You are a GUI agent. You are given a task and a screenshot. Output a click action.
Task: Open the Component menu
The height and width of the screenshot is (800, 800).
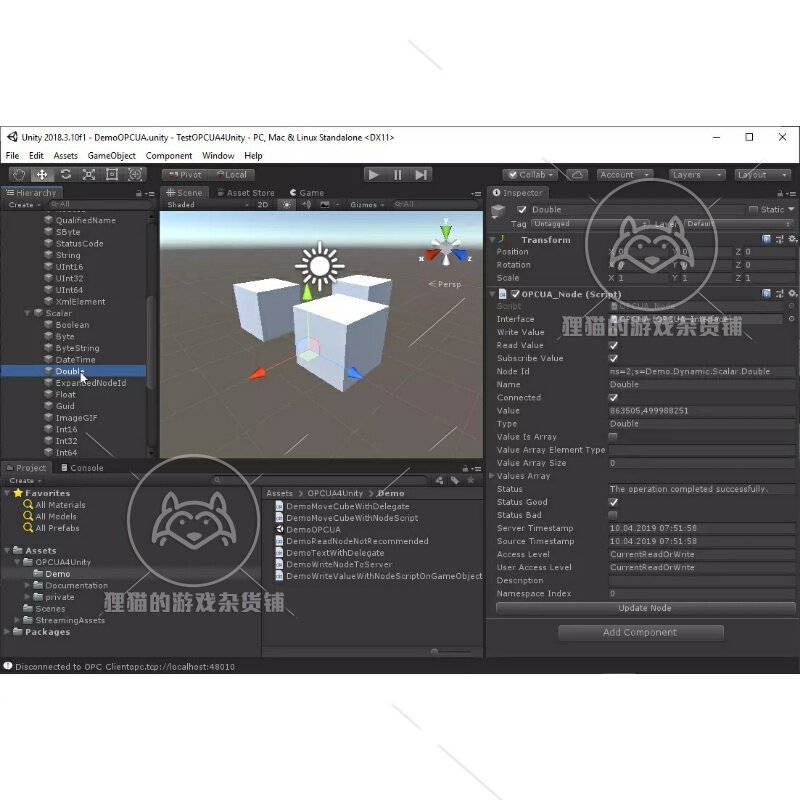[169, 156]
